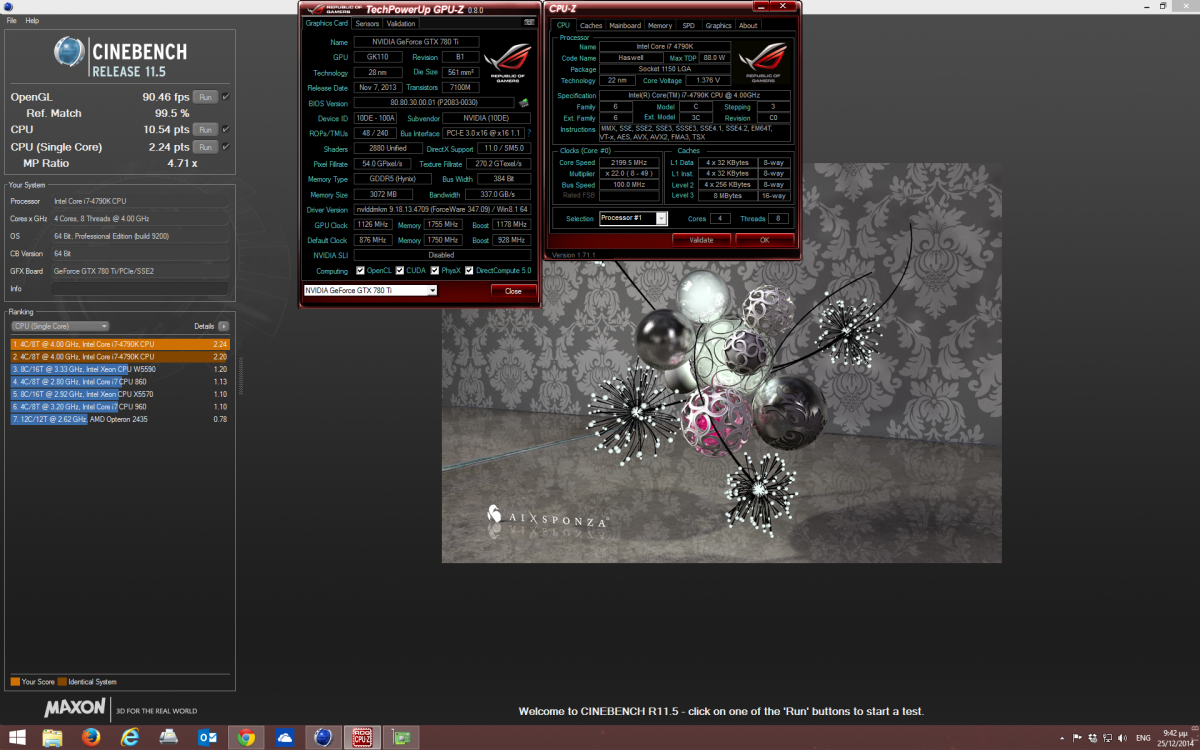
Task: Open the printer icon on the taskbar
Action: click(x=168, y=738)
